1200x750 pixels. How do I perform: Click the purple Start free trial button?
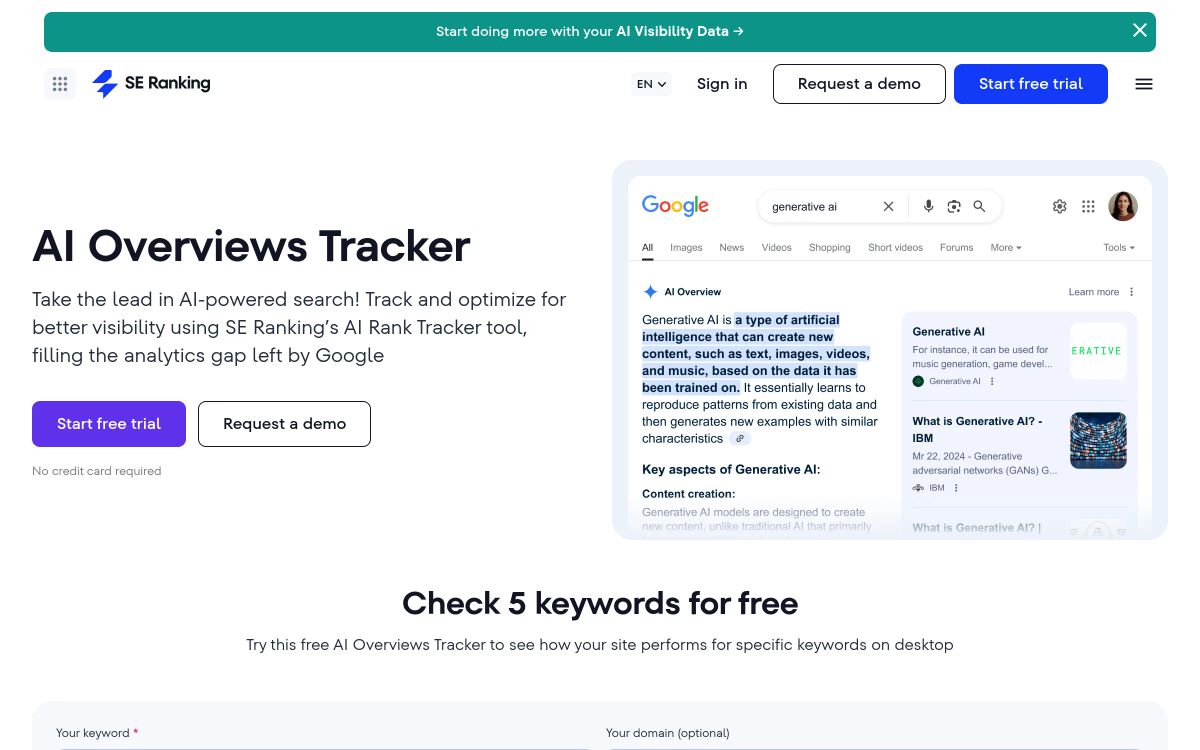[109, 424]
